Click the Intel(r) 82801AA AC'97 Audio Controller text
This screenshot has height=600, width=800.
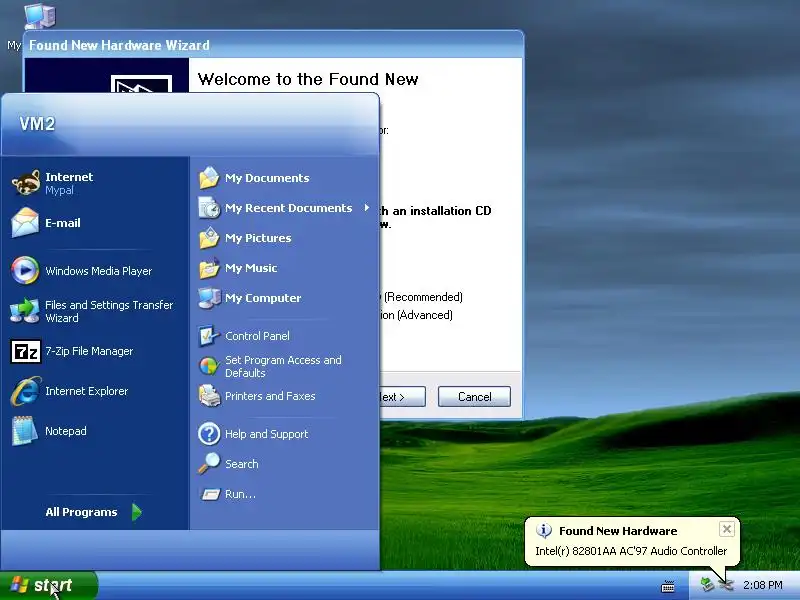point(631,551)
